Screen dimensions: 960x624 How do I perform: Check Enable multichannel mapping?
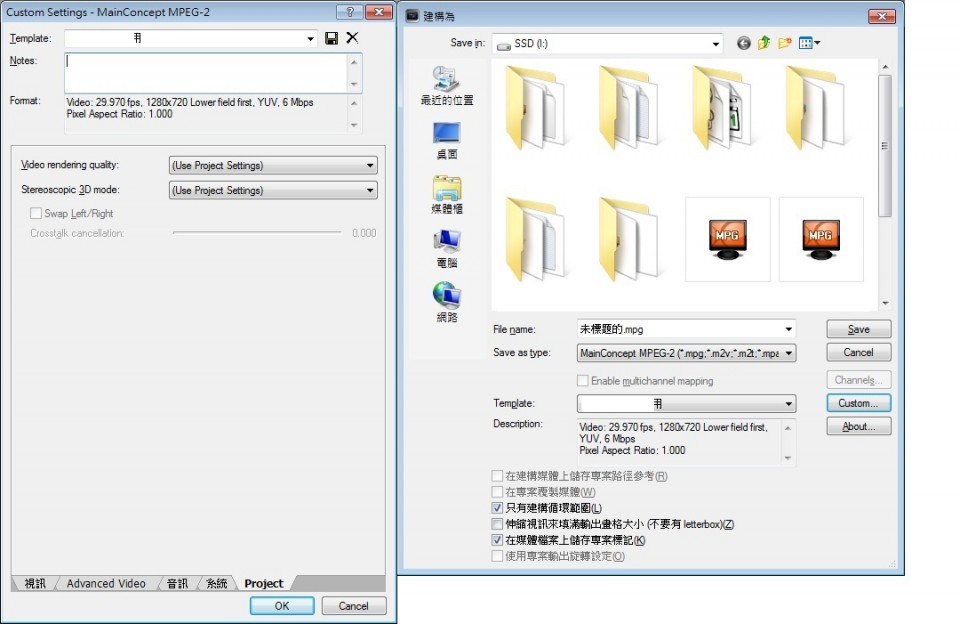point(583,380)
